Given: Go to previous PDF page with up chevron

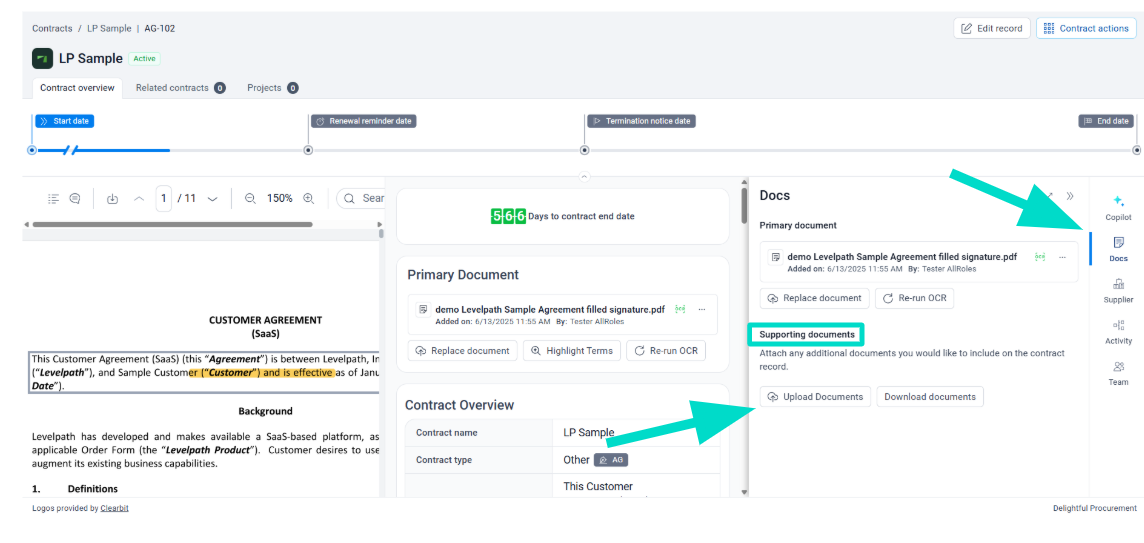Looking at the screenshot, I should [x=139, y=199].
